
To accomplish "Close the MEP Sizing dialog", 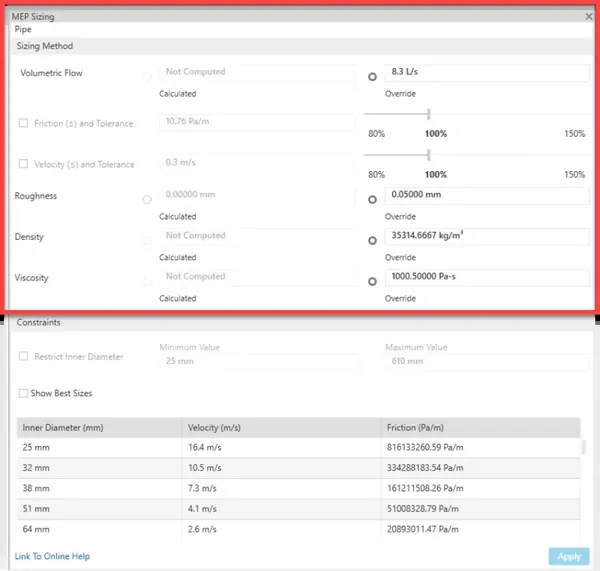I will (x=589, y=16).
